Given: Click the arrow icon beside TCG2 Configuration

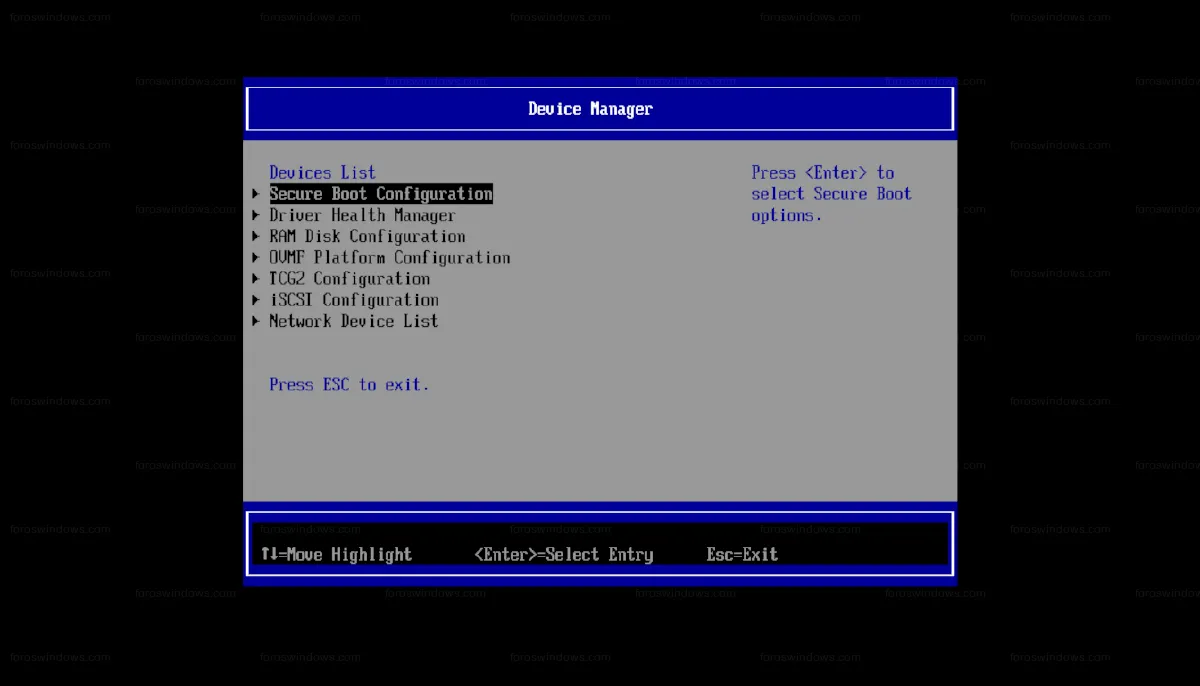Looking at the screenshot, I should click(256, 278).
